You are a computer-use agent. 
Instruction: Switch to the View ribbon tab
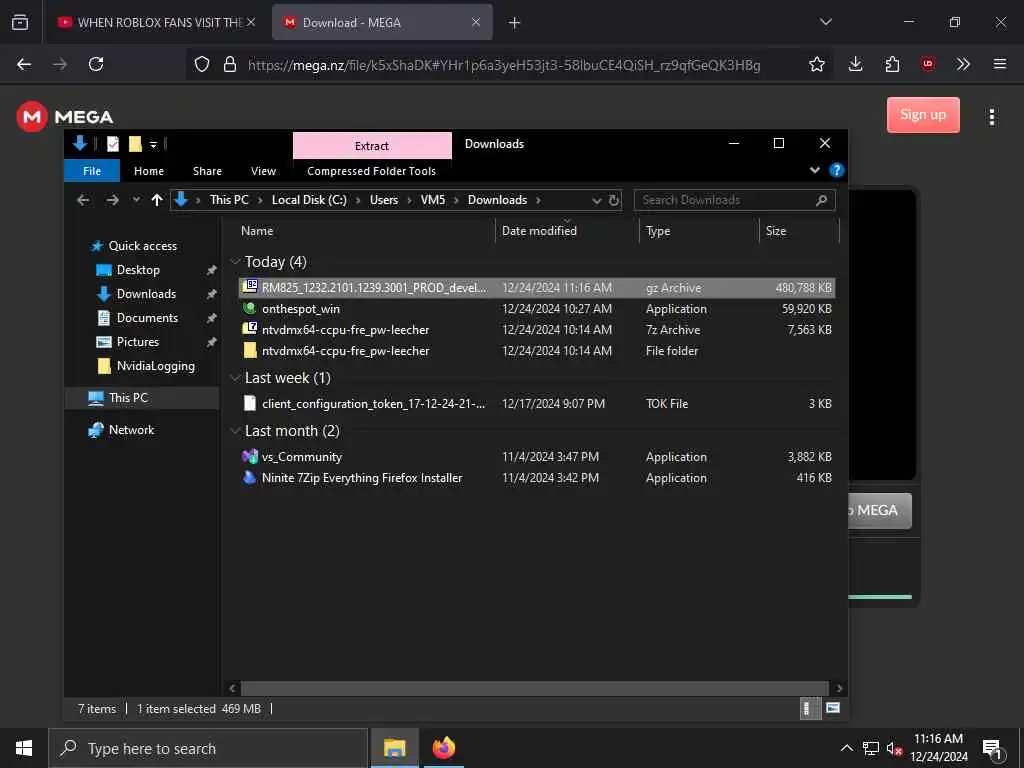click(263, 171)
